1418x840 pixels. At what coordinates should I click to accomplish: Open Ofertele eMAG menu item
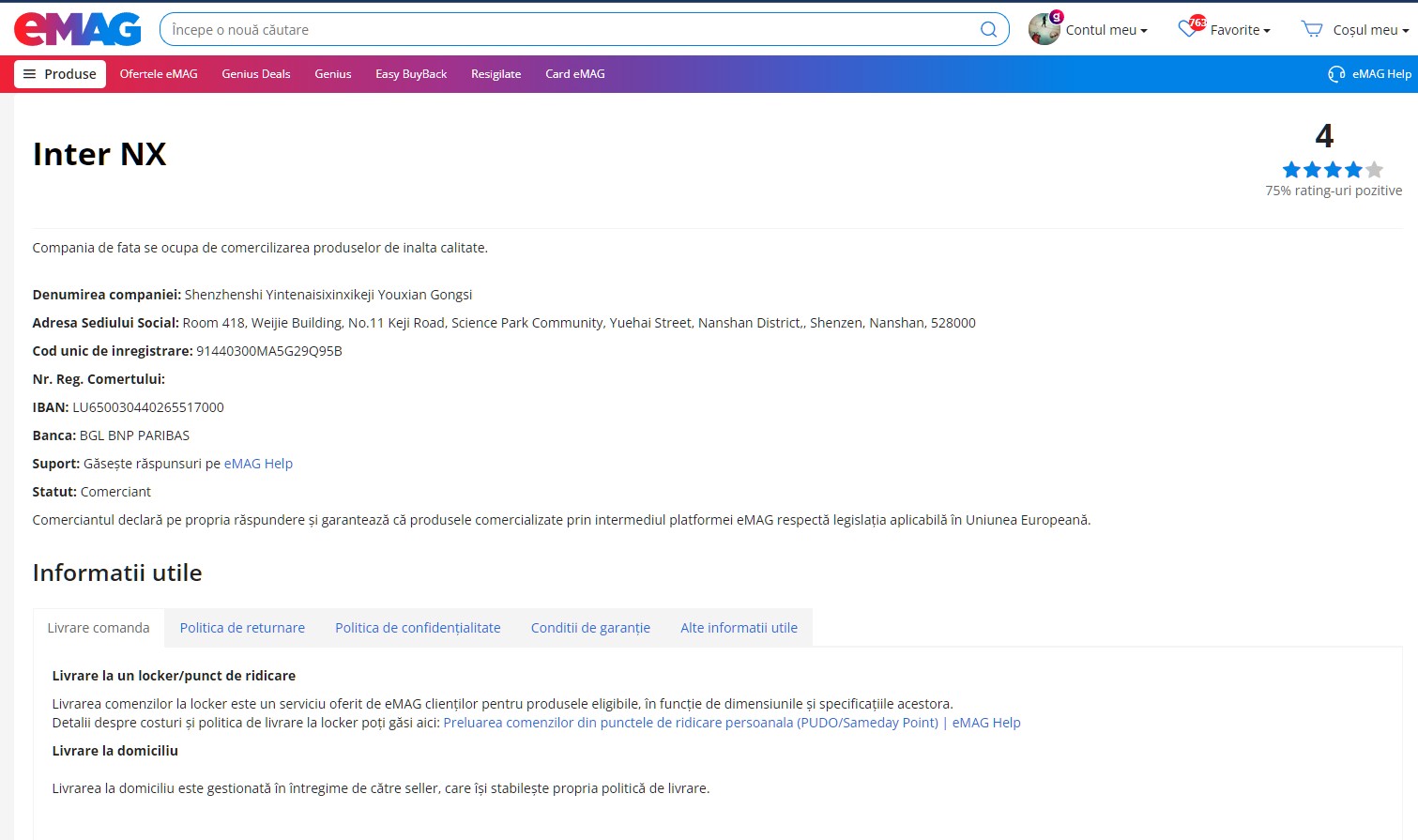[159, 74]
